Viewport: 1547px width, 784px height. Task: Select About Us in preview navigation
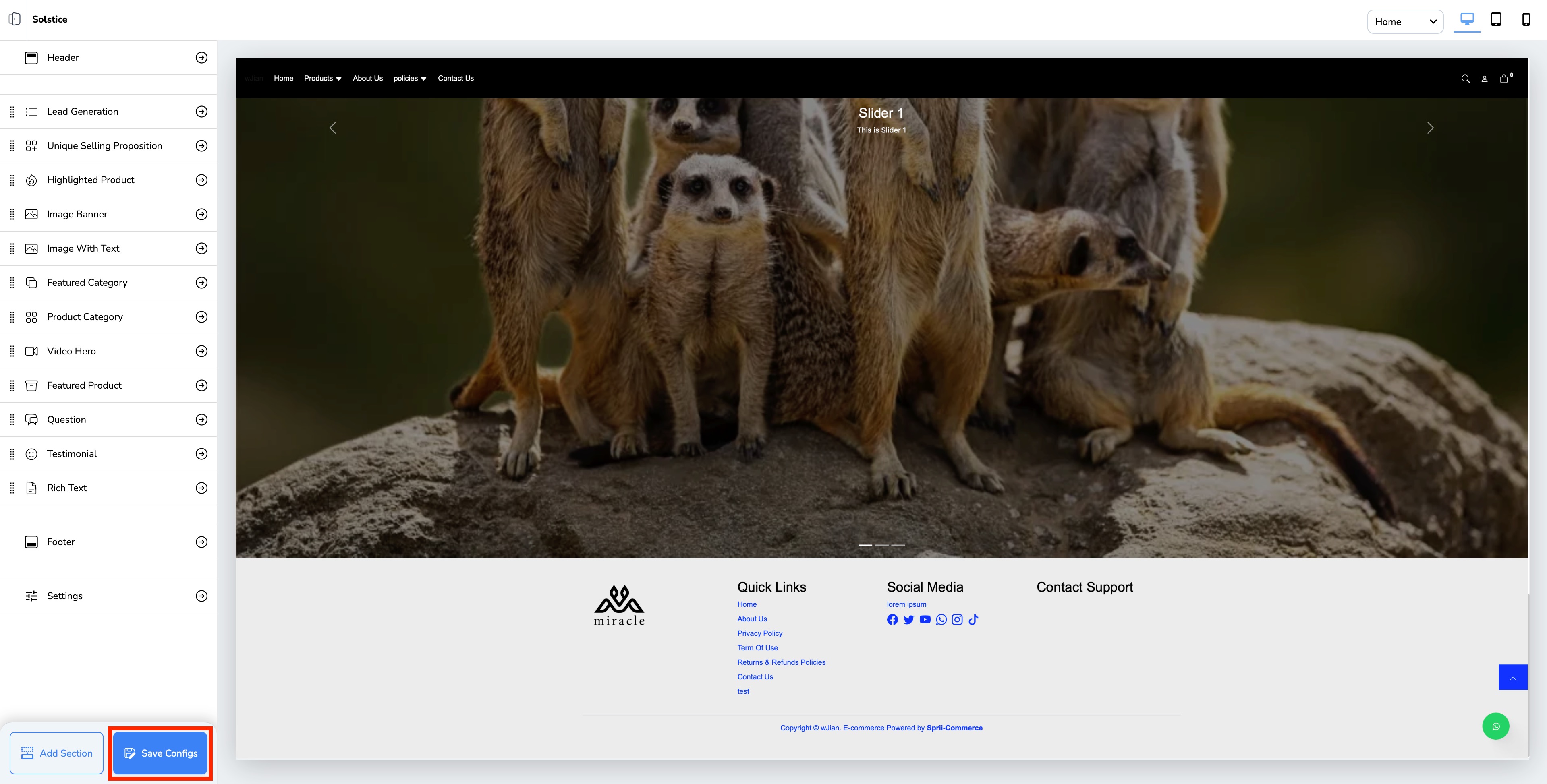coord(367,78)
